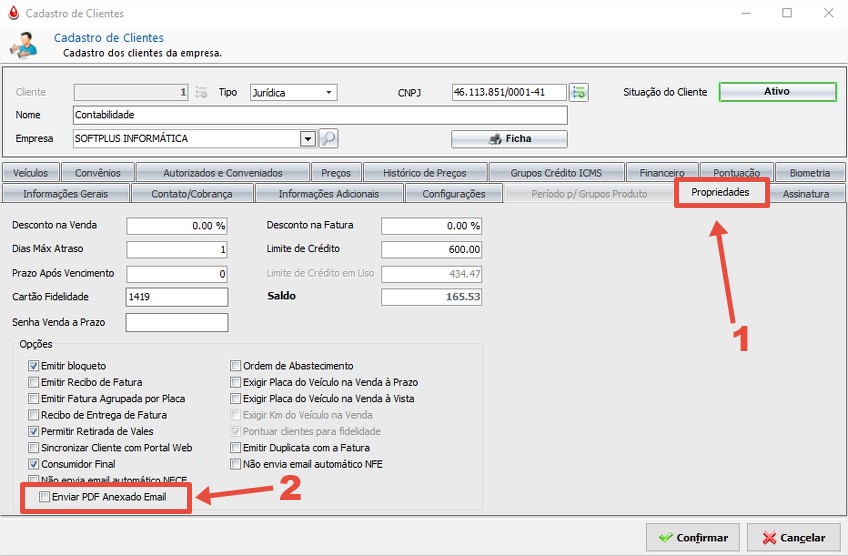
Task: Switch to Grupos Crédito ICMS tab
Action: coord(556,173)
